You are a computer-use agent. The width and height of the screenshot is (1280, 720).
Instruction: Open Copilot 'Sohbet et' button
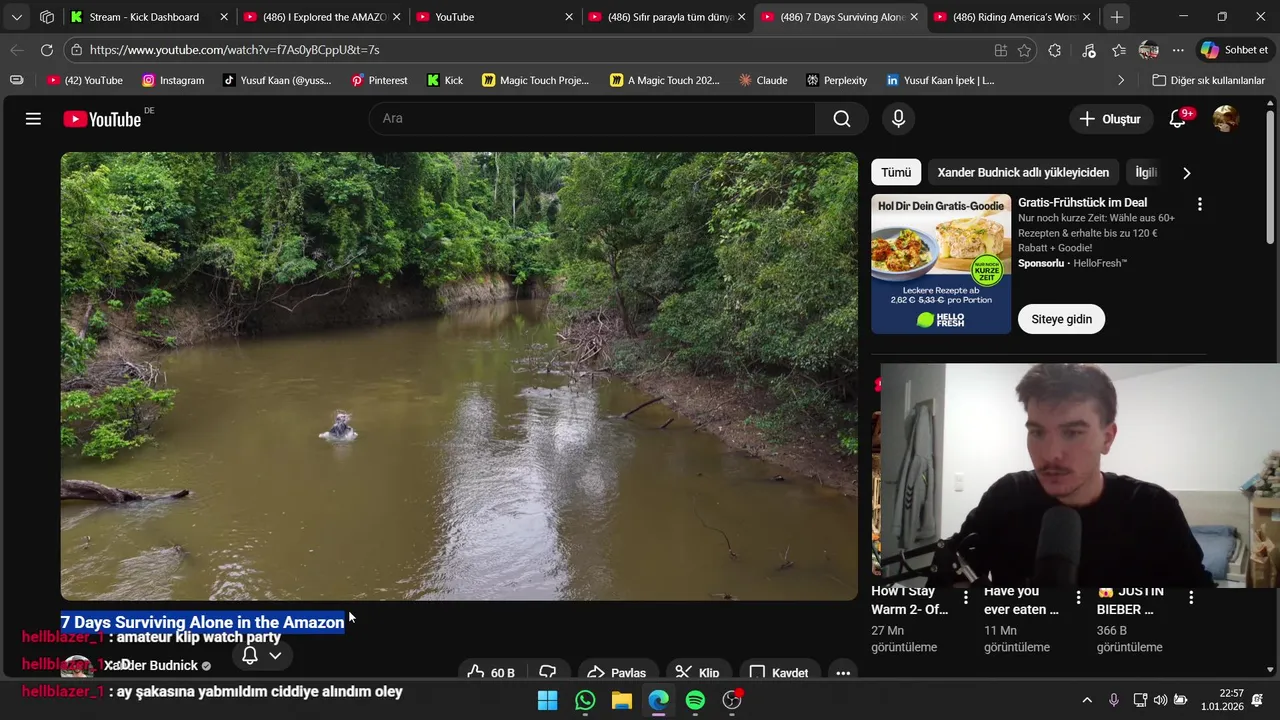tap(1235, 50)
